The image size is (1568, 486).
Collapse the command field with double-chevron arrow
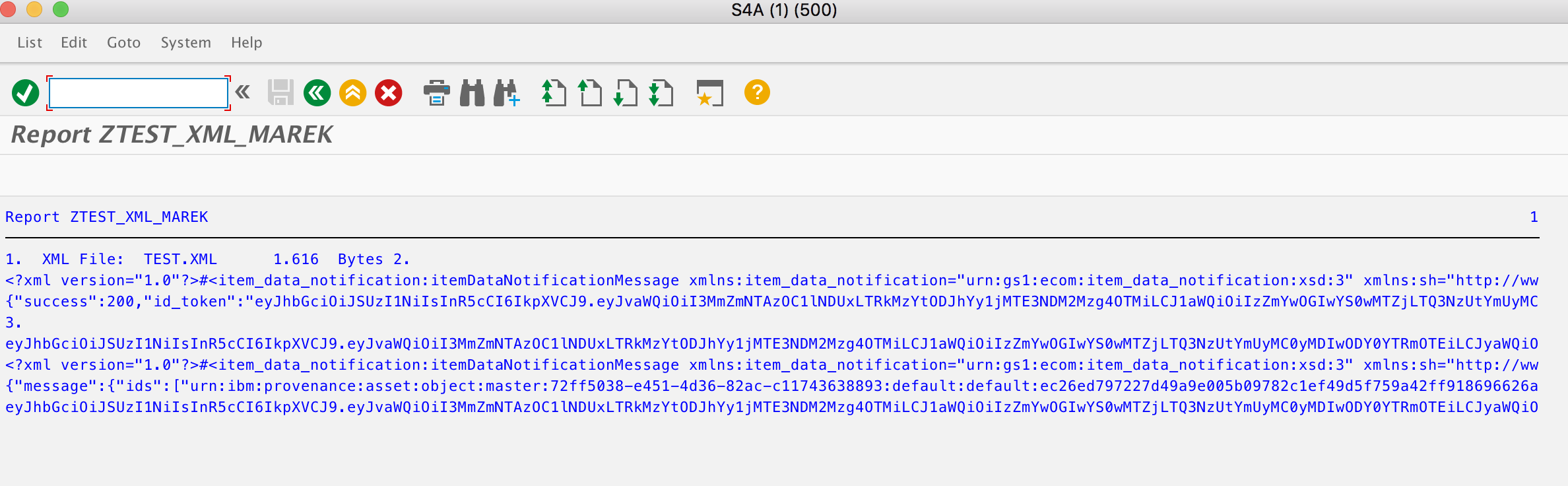pyautogui.click(x=243, y=92)
